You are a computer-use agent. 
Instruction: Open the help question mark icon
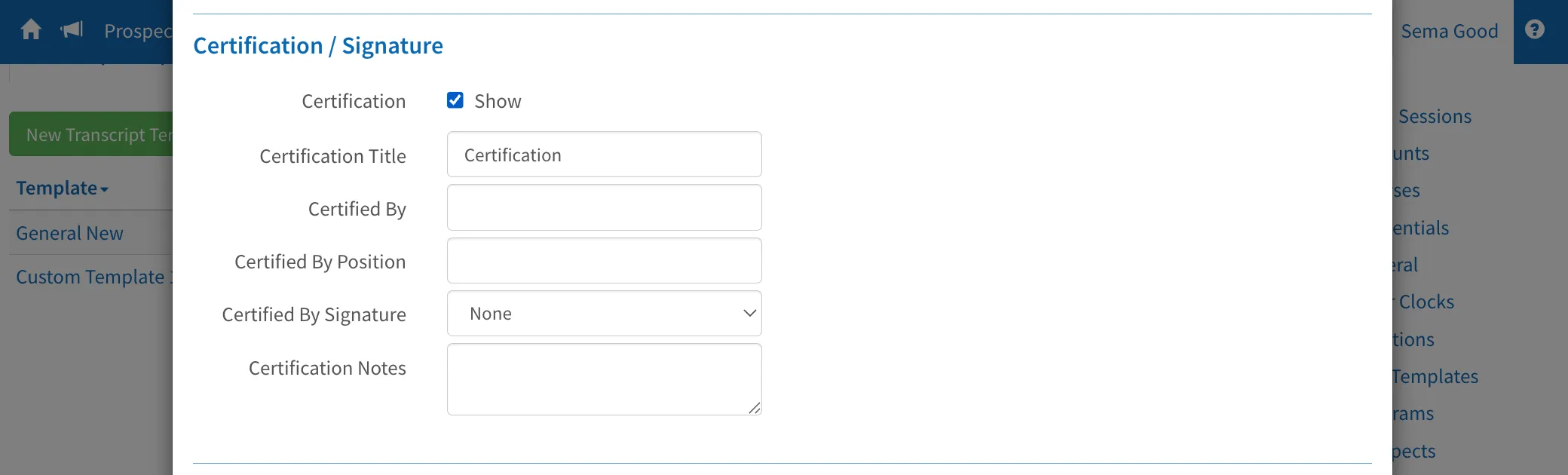pos(1535,30)
